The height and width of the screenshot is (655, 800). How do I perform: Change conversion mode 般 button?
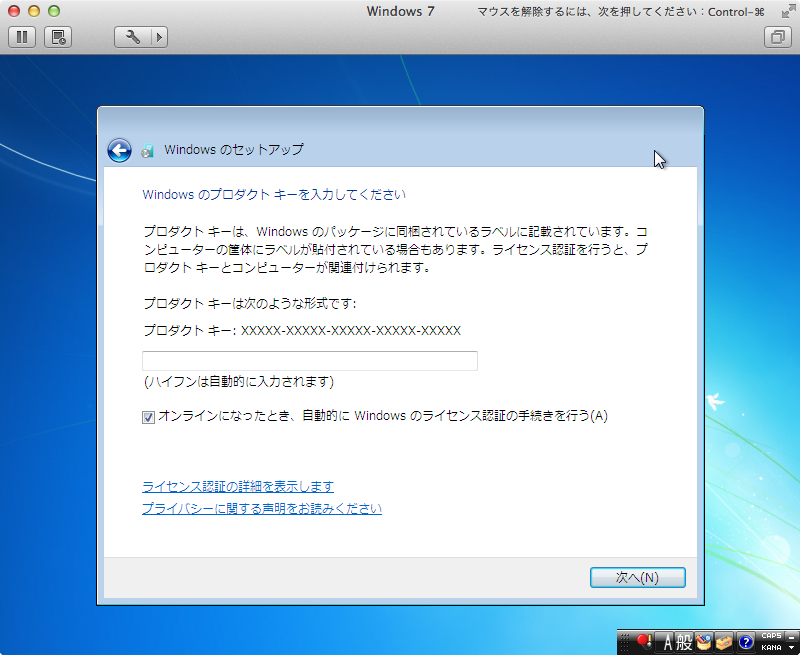tap(684, 642)
